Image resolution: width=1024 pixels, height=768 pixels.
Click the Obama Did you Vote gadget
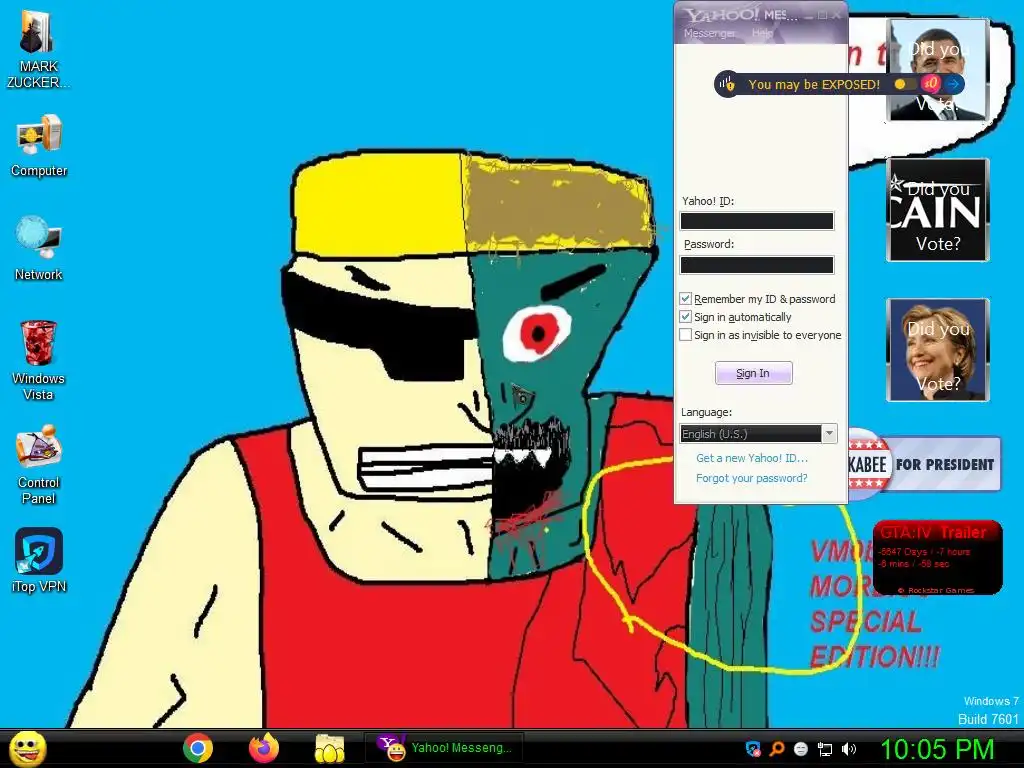tap(937, 70)
